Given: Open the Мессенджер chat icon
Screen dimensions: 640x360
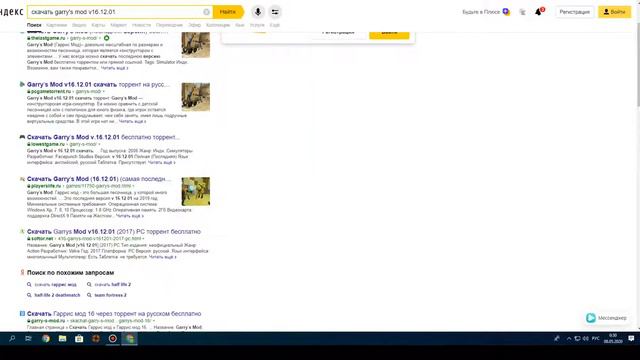Looking at the screenshot, I should (x=591, y=318).
